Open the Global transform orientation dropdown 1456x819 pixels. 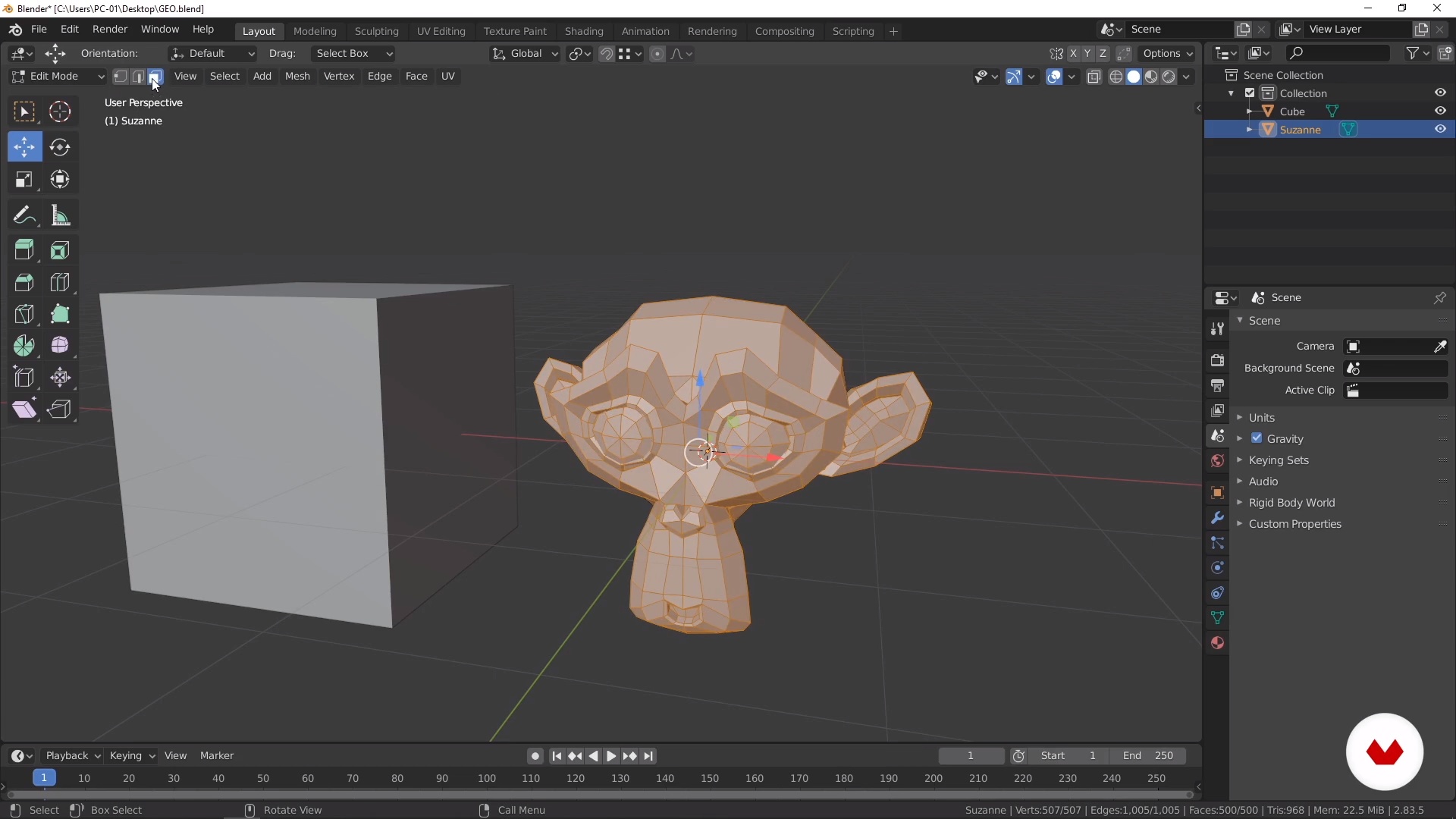click(x=525, y=54)
